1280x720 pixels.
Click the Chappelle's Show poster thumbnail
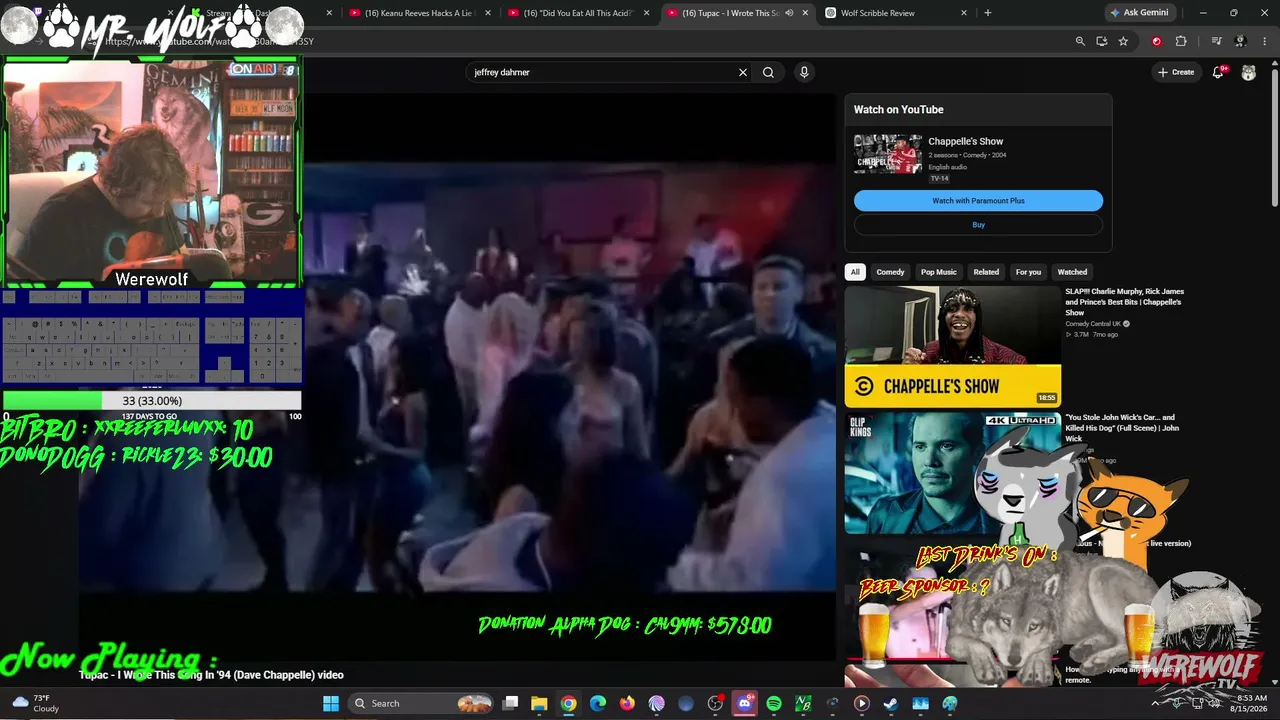pos(888,154)
